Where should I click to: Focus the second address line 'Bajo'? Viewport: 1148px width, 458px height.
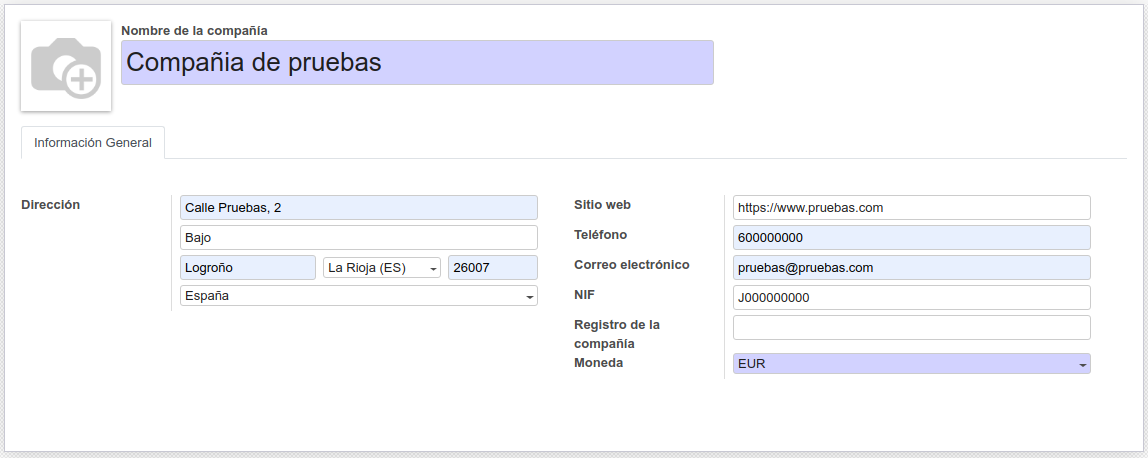[358, 238]
